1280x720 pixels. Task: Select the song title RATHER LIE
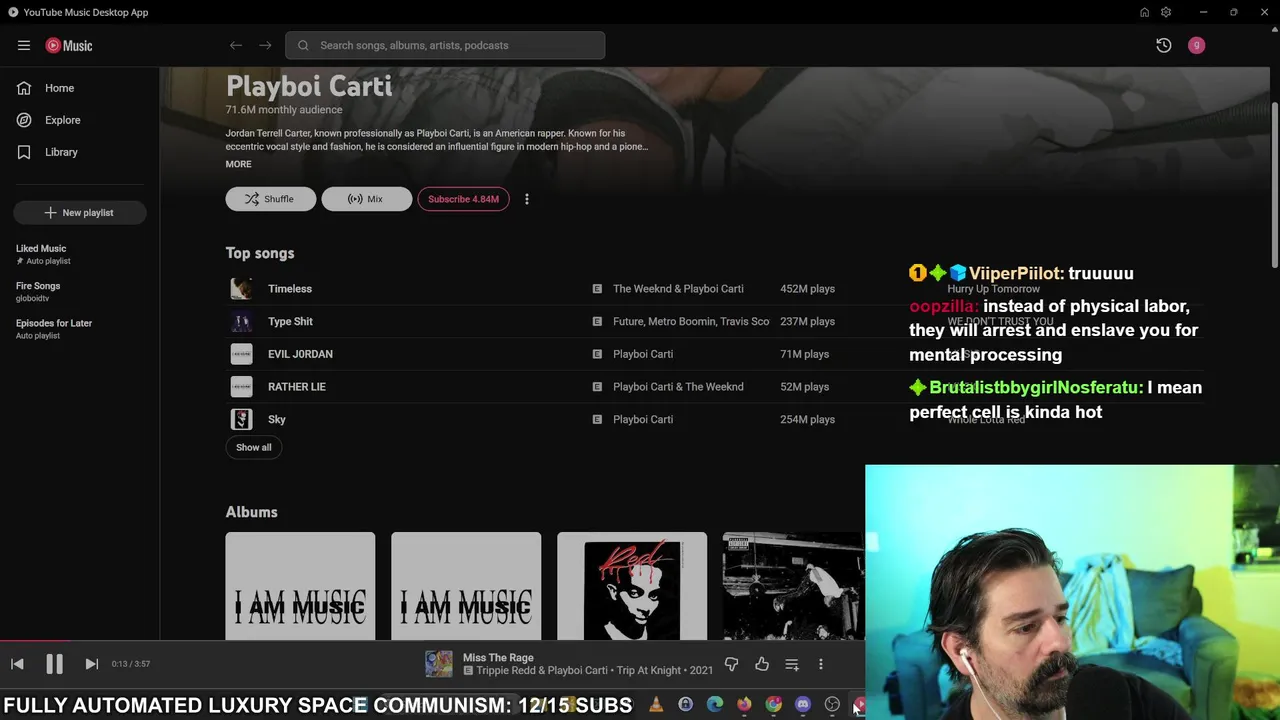(x=297, y=387)
